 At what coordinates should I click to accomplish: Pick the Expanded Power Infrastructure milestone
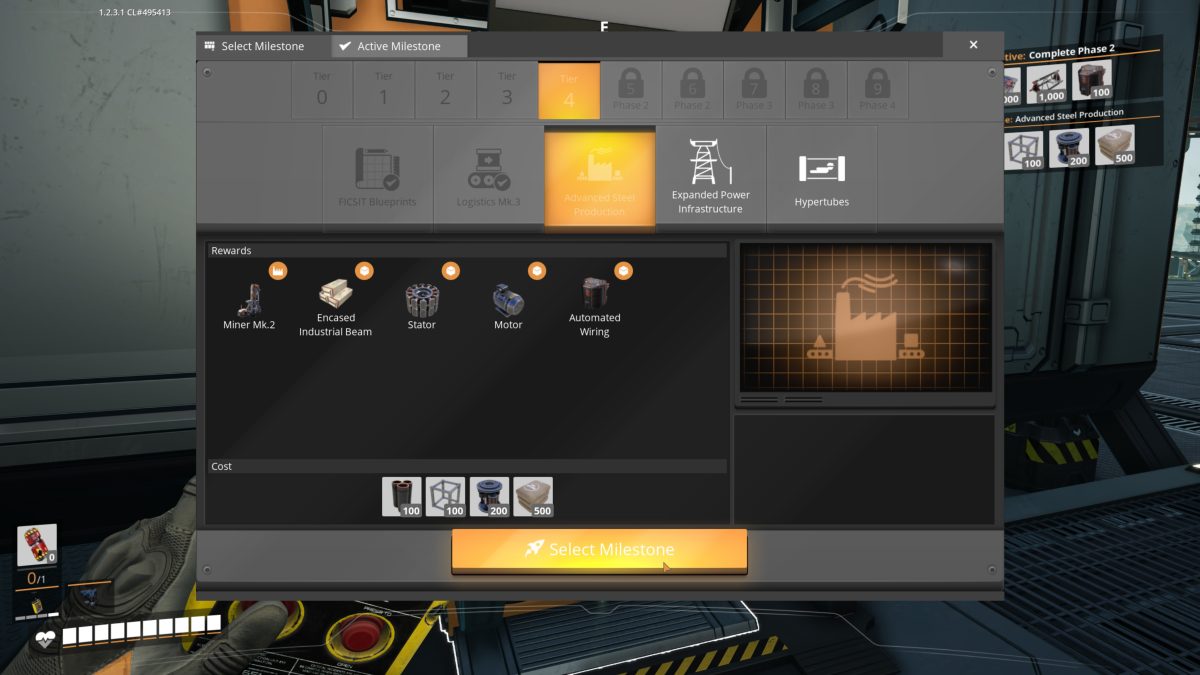711,177
